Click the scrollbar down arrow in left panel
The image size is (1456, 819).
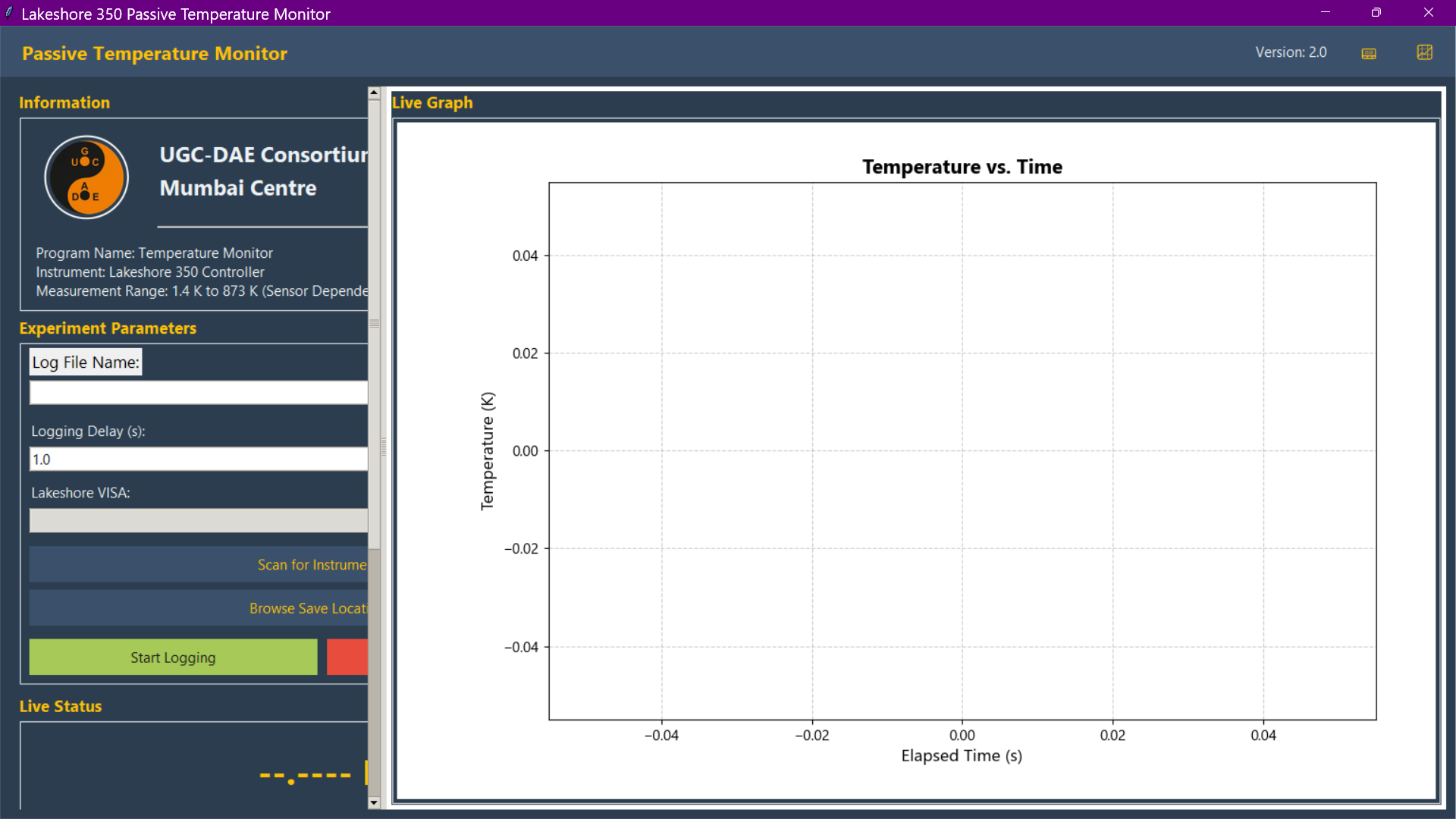click(374, 802)
